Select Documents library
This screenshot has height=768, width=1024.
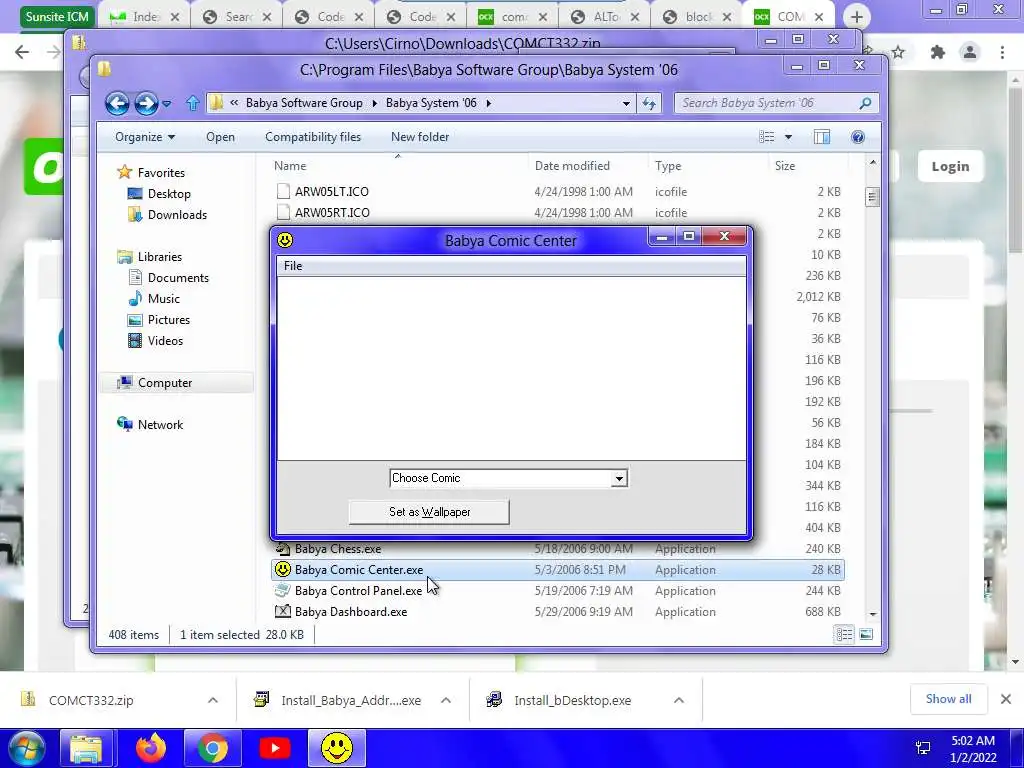coord(178,278)
